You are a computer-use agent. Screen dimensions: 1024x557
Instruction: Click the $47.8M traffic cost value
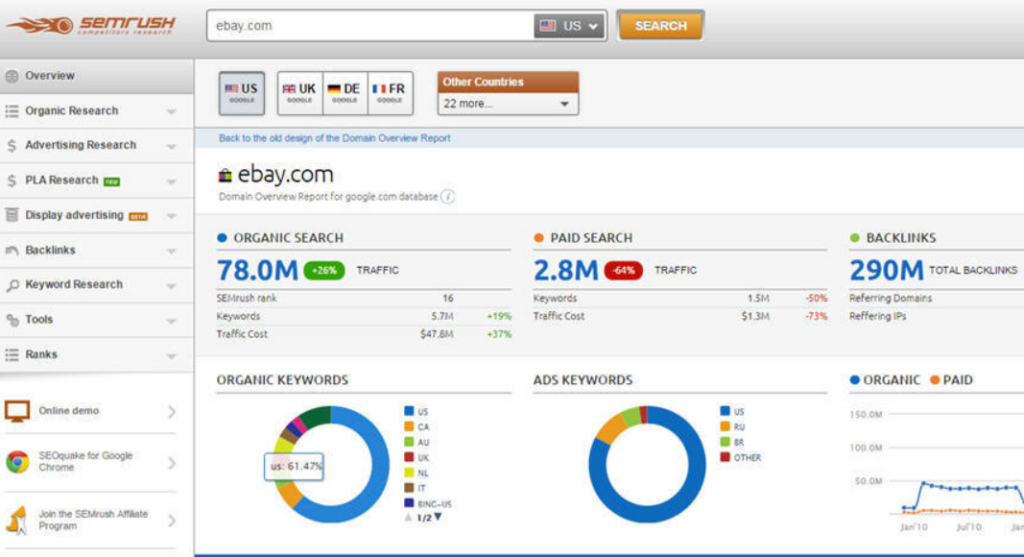(437, 334)
